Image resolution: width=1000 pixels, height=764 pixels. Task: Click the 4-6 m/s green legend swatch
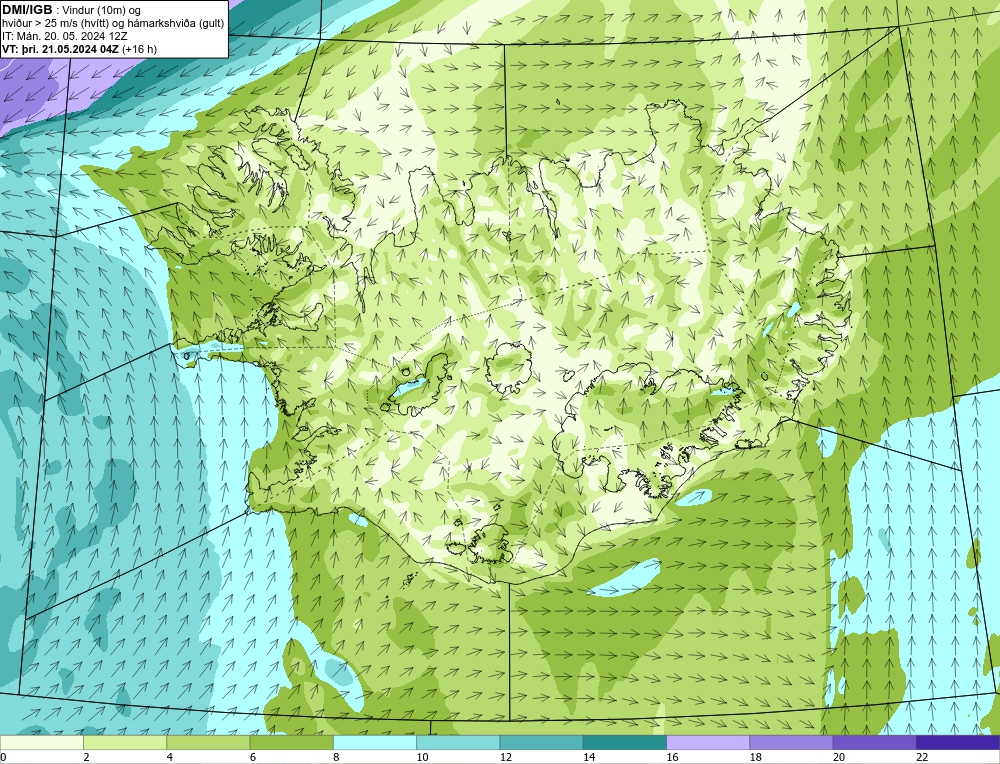click(x=208, y=743)
